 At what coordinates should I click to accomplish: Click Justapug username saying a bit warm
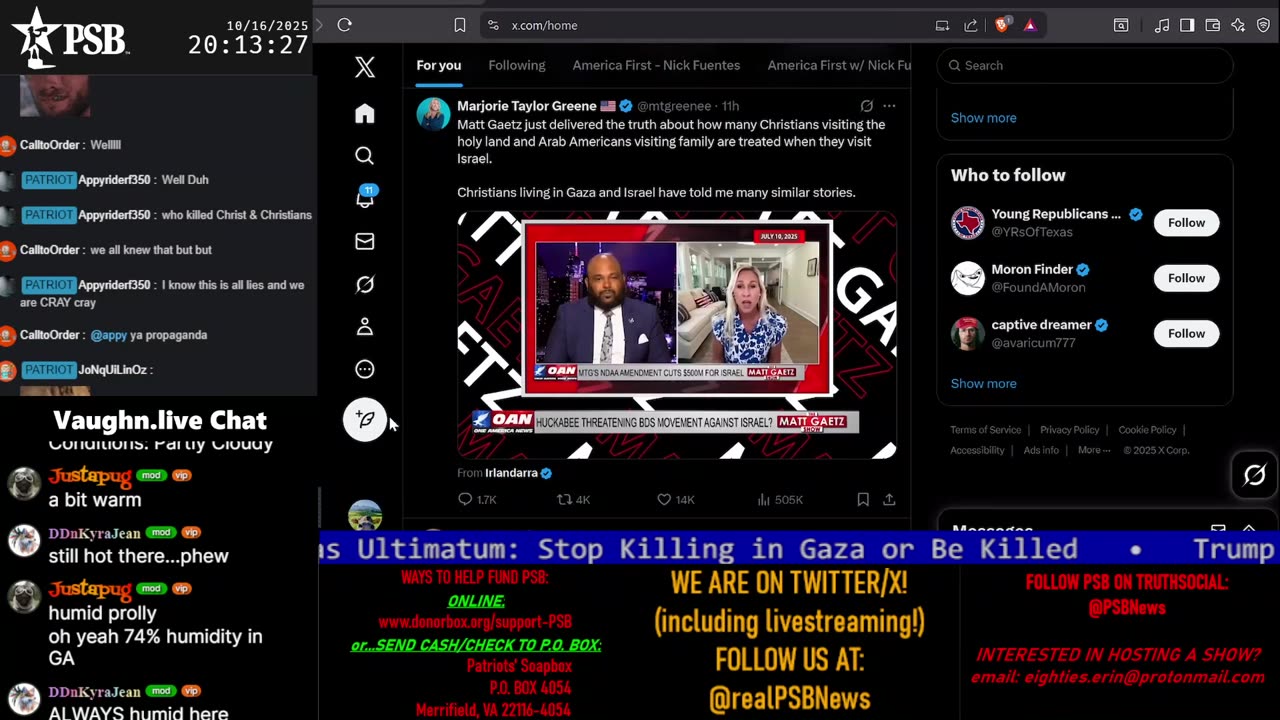pyautogui.click(x=90, y=476)
